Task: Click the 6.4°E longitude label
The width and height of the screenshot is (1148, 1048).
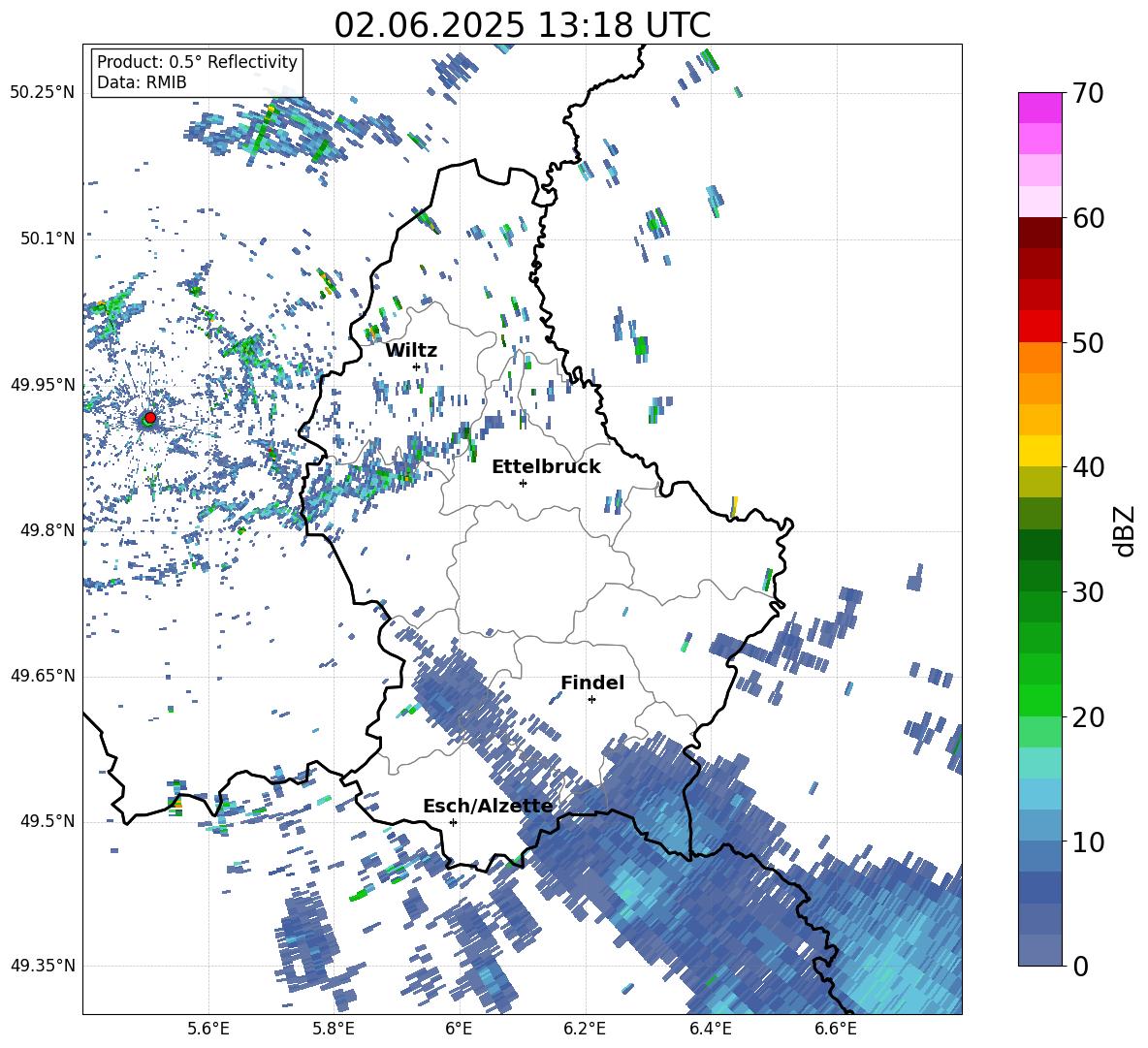Action: coord(710,1029)
